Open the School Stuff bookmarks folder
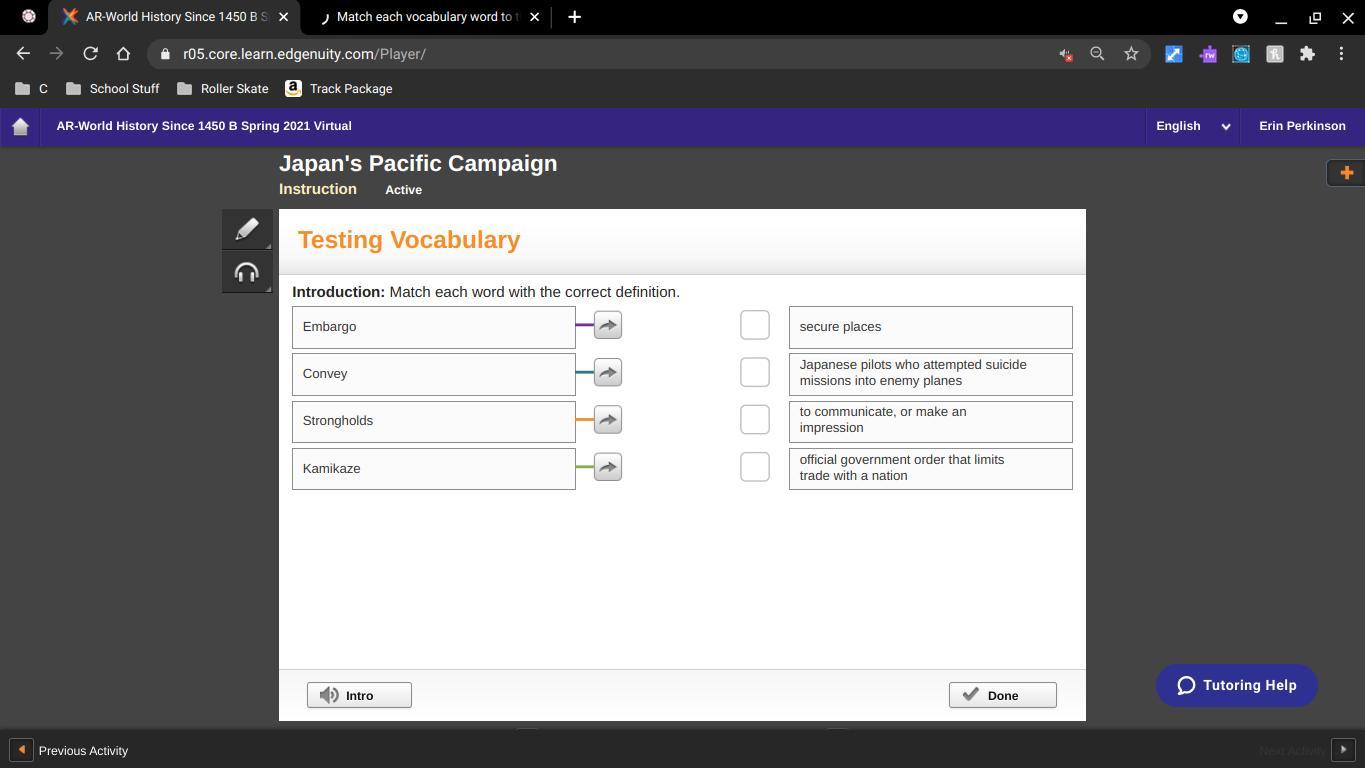The image size is (1365, 768). (x=112, y=89)
